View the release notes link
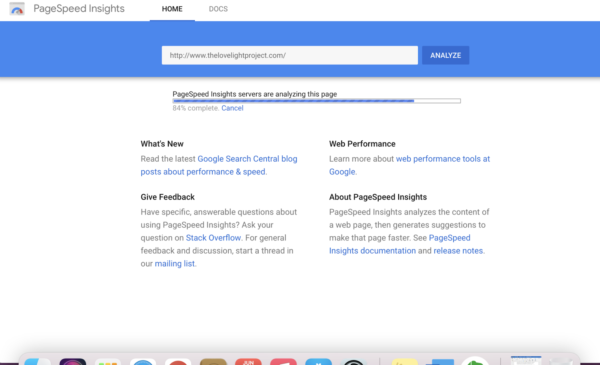This screenshot has height=365, width=600. coord(458,251)
